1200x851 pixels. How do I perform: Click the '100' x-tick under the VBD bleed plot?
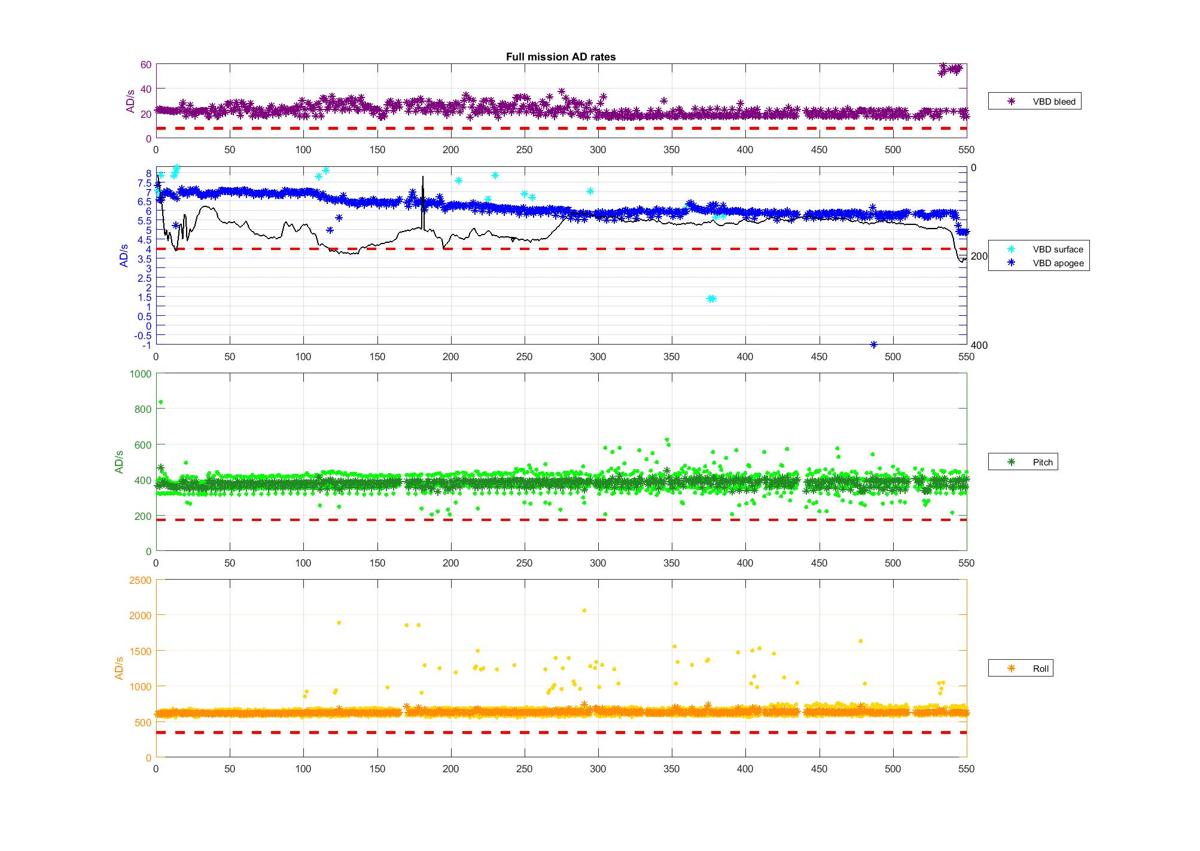point(303,149)
